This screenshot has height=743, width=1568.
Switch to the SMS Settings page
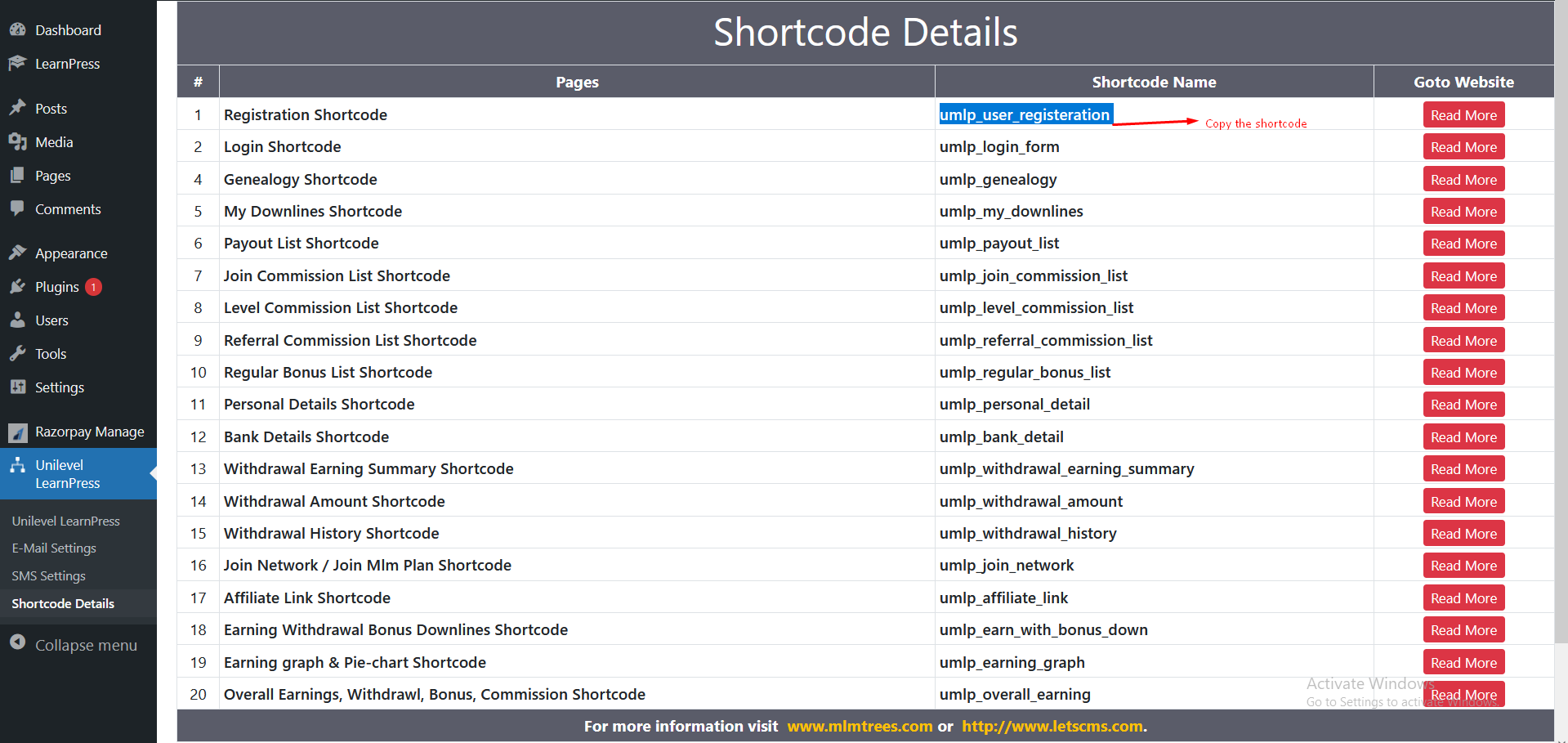point(48,575)
